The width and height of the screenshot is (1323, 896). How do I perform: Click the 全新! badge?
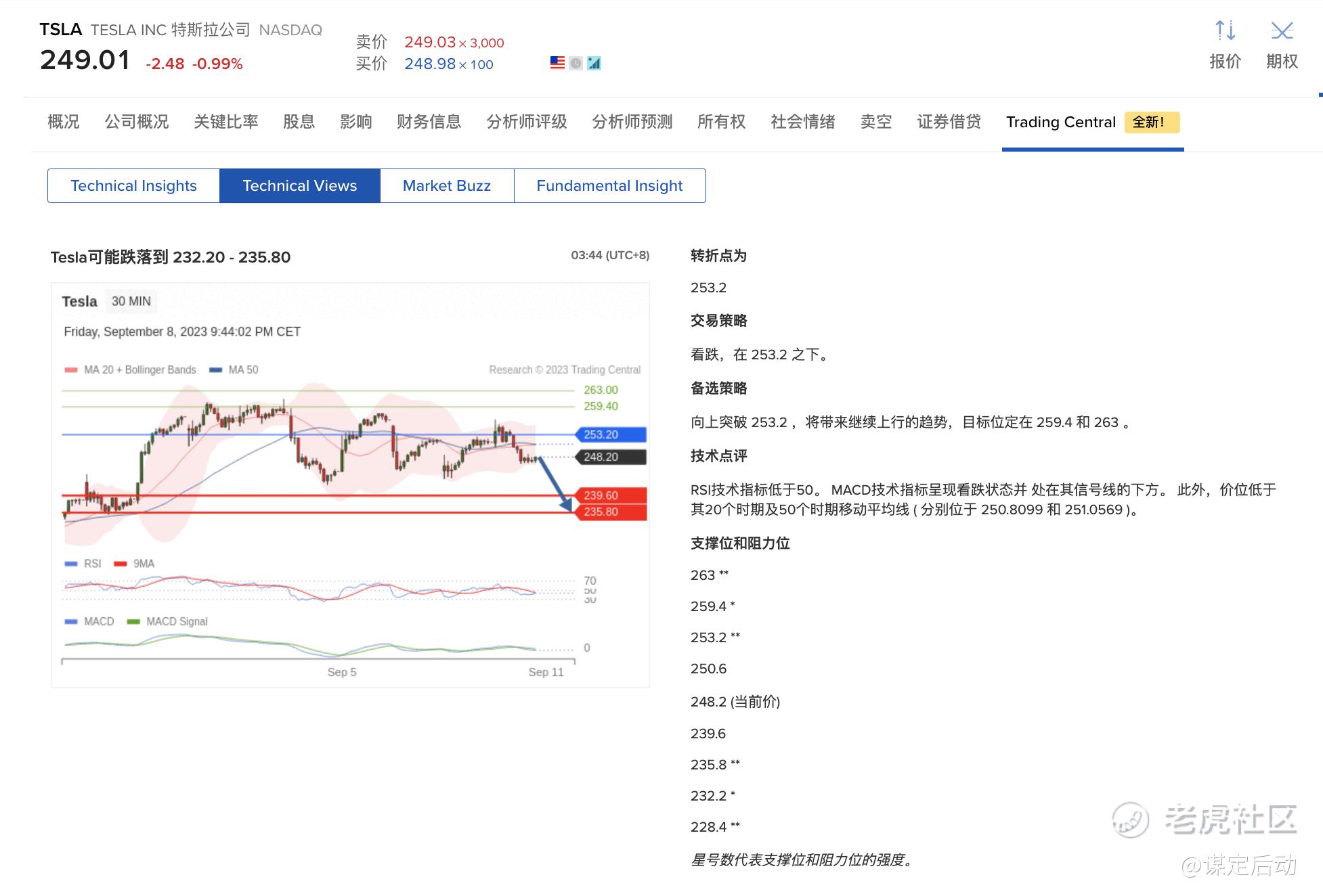click(x=1152, y=122)
